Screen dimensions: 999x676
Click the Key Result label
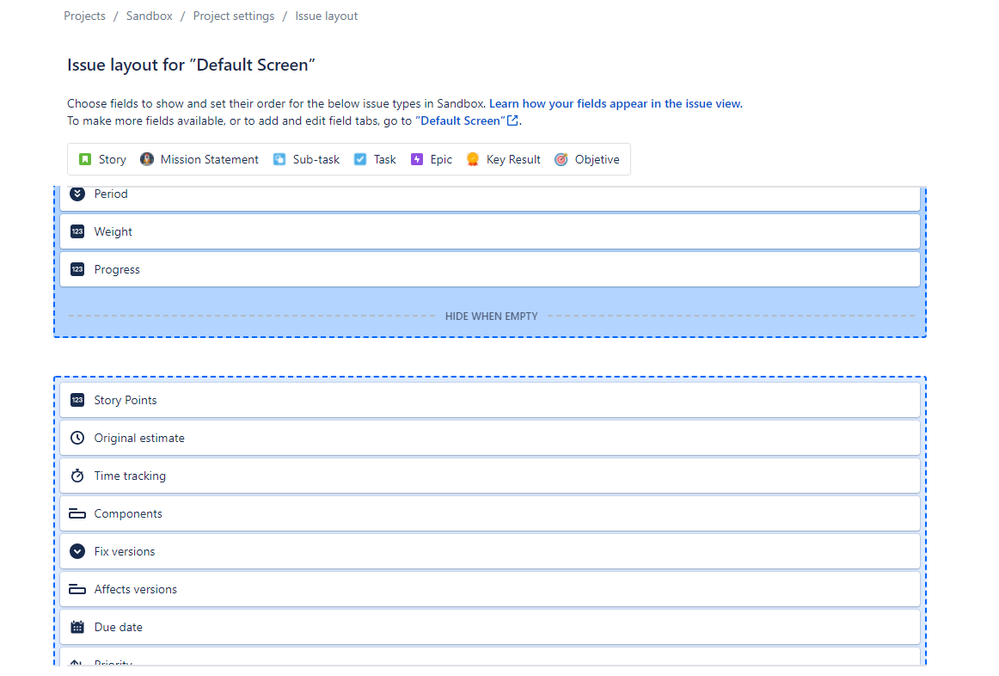[x=514, y=159]
